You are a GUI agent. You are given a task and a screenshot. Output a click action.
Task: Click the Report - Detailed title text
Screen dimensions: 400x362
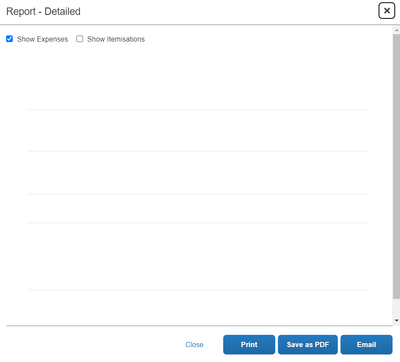[x=43, y=11]
